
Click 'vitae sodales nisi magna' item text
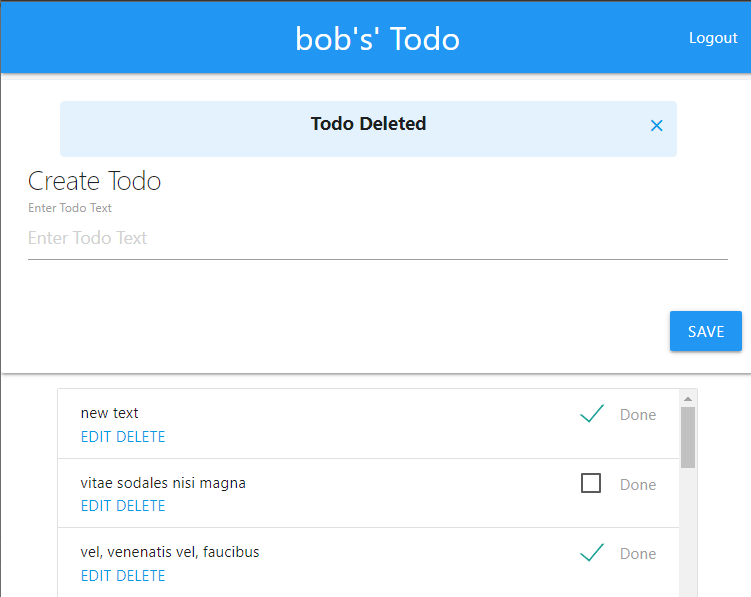pos(163,483)
